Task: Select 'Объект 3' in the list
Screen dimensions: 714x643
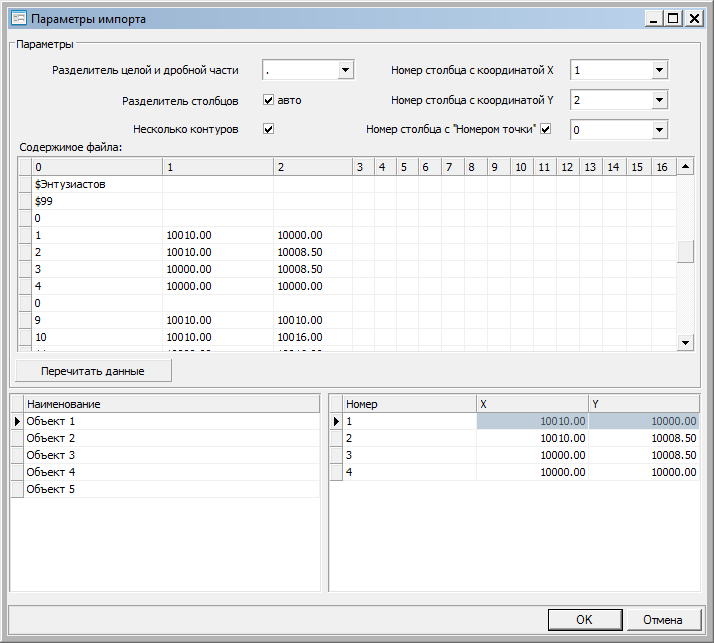Action: [x=51, y=455]
